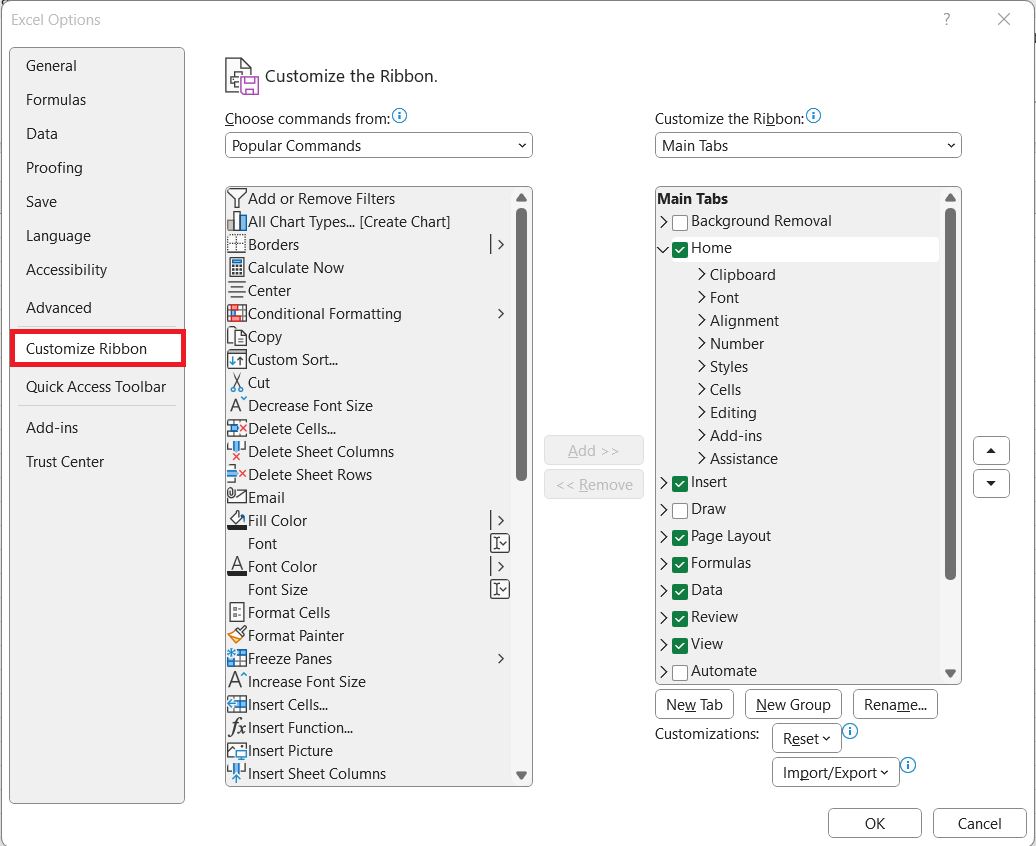Viewport: 1036px width, 846px height.
Task: Click the New Group button
Action: pos(793,705)
